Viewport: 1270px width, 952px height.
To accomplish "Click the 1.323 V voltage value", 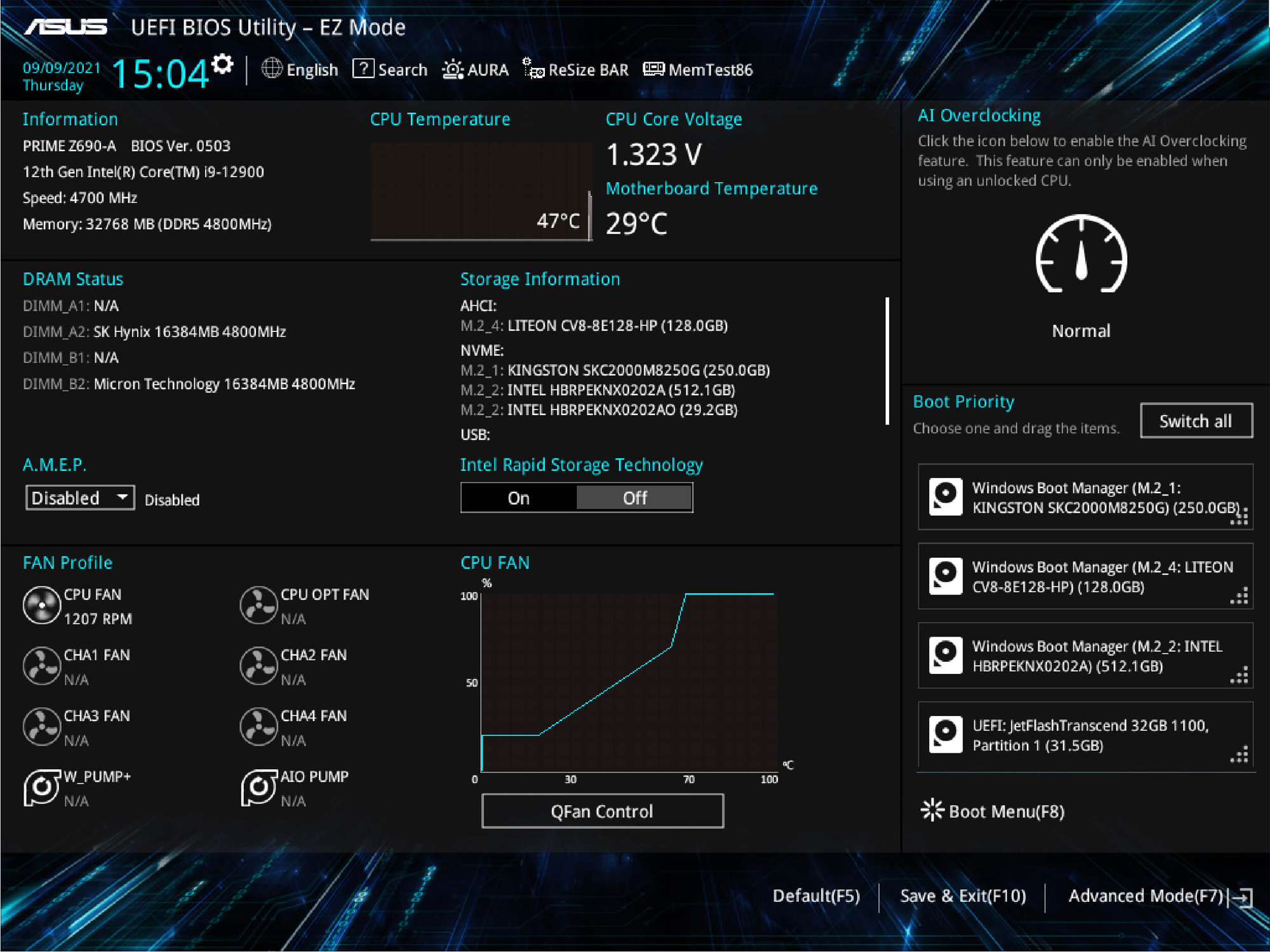I will pyautogui.click(x=654, y=154).
